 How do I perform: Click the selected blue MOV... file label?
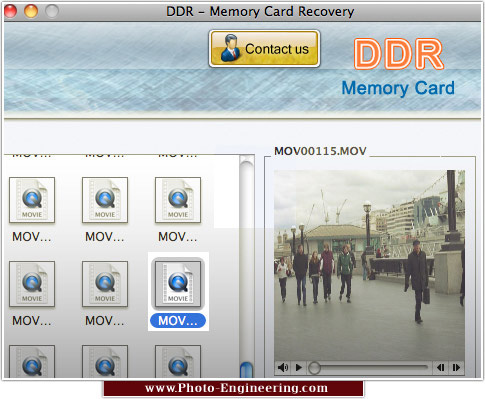pos(178,321)
